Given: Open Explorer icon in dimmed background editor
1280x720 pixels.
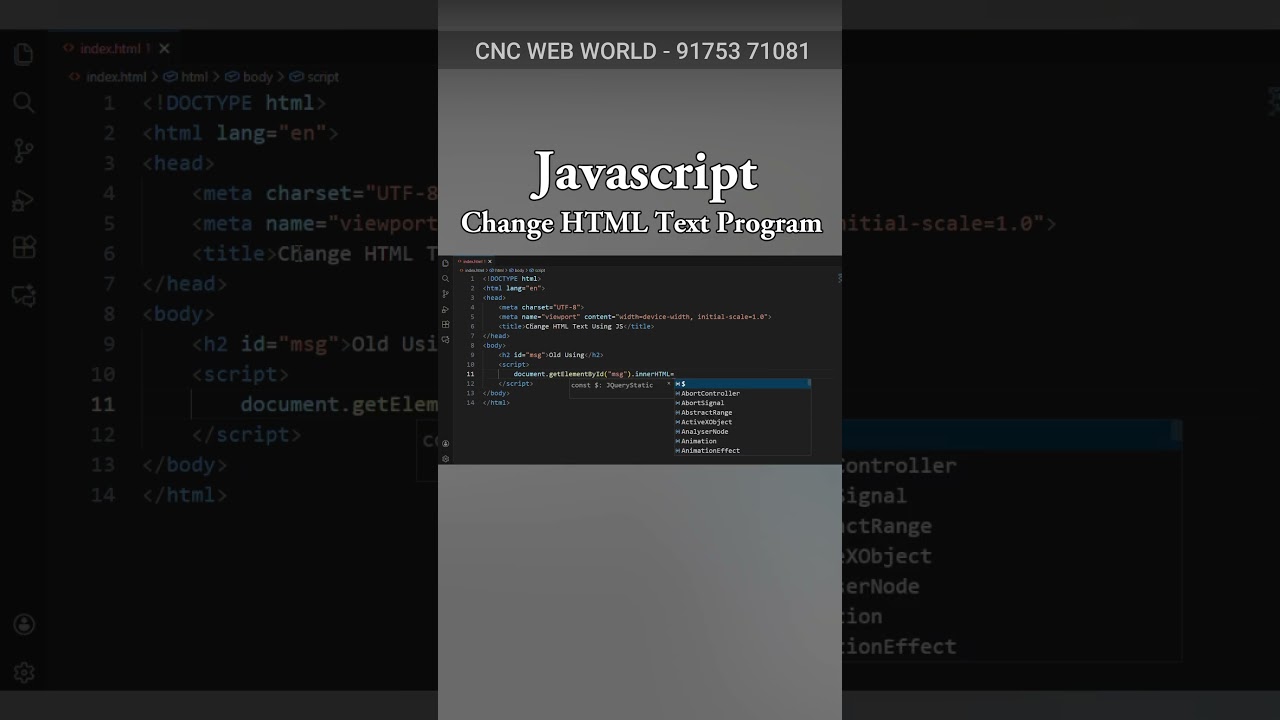Looking at the screenshot, I should [24, 54].
